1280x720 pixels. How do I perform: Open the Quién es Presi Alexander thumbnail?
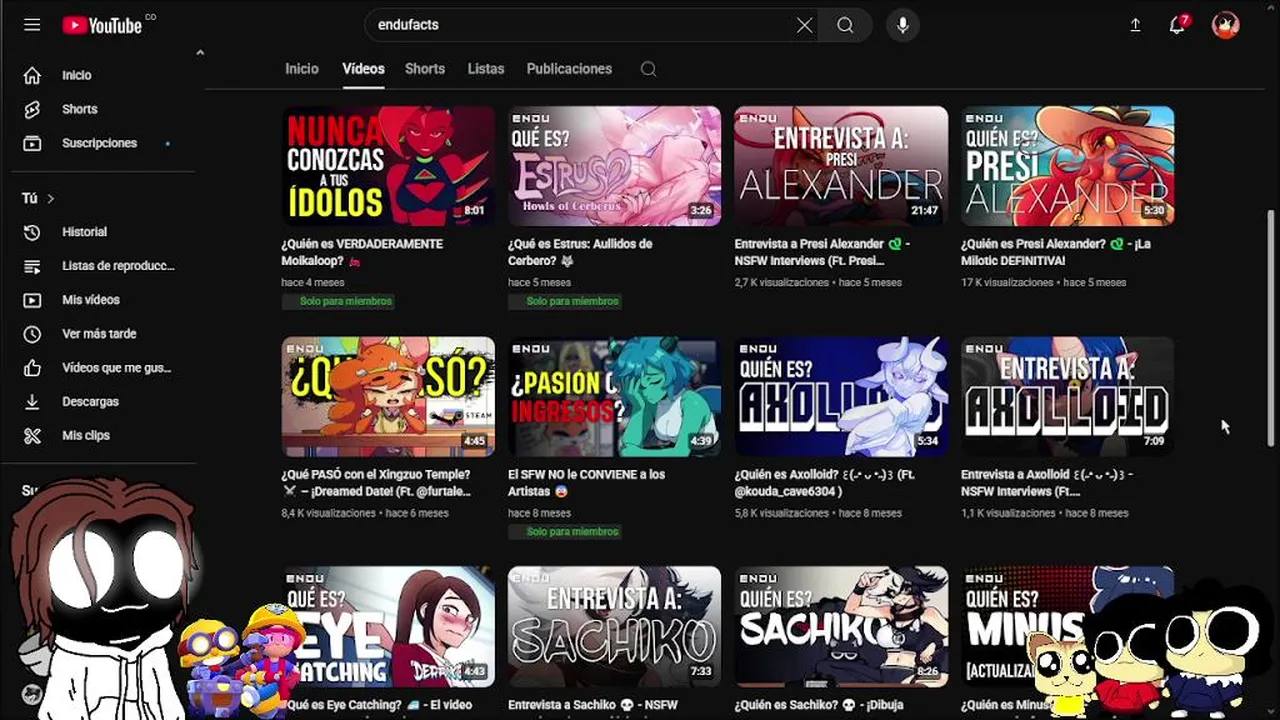(x=1068, y=166)
